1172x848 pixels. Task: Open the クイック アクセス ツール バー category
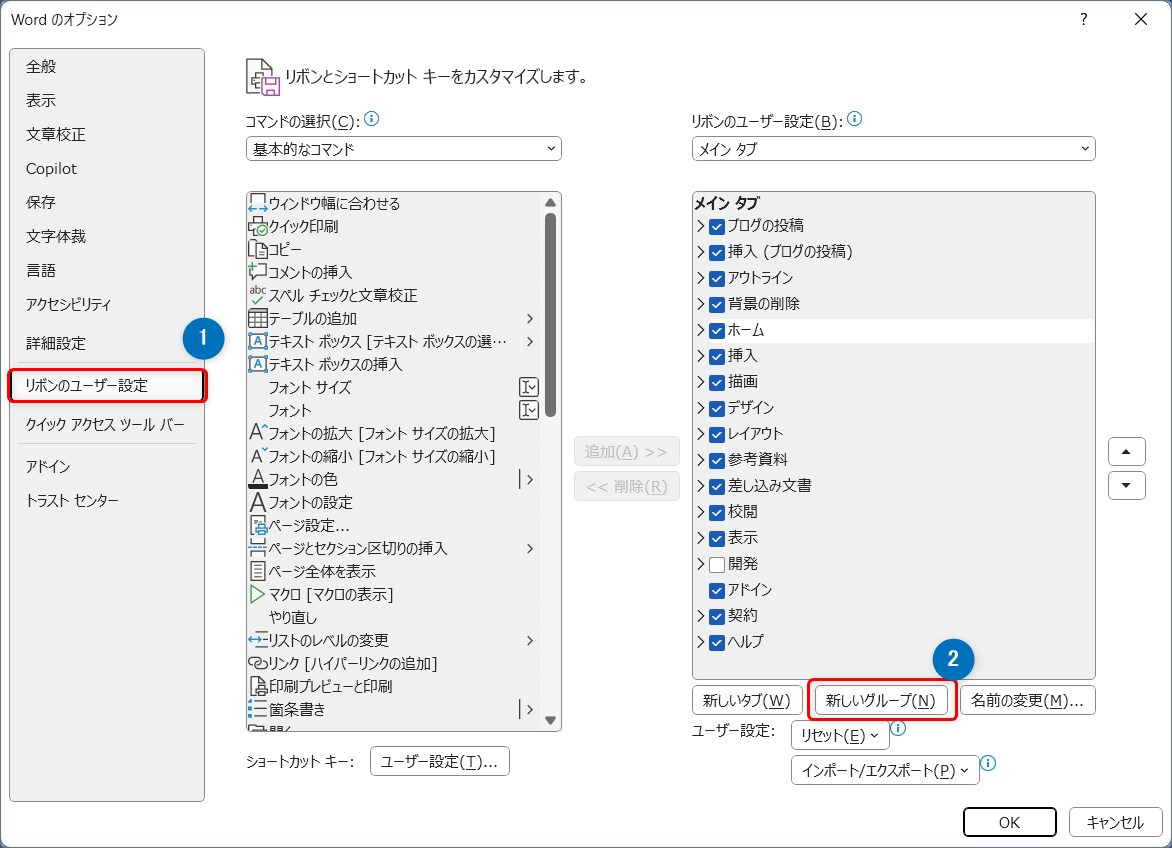(x=105, y=424)
